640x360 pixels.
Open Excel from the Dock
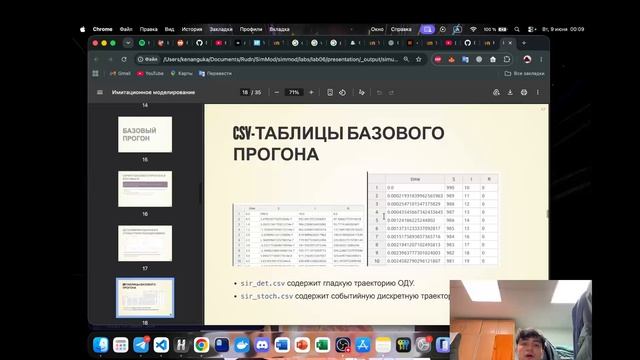[322, 345]
